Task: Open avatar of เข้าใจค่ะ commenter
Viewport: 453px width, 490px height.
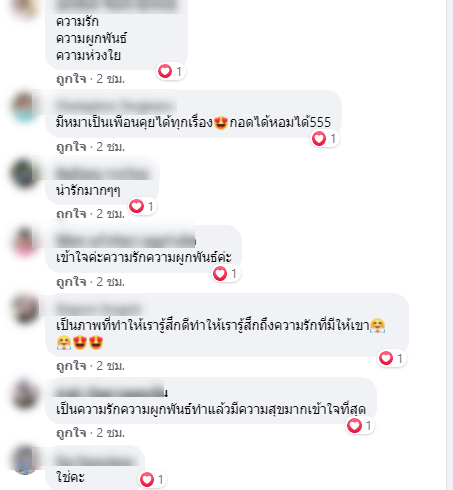Action: point(24,241)
